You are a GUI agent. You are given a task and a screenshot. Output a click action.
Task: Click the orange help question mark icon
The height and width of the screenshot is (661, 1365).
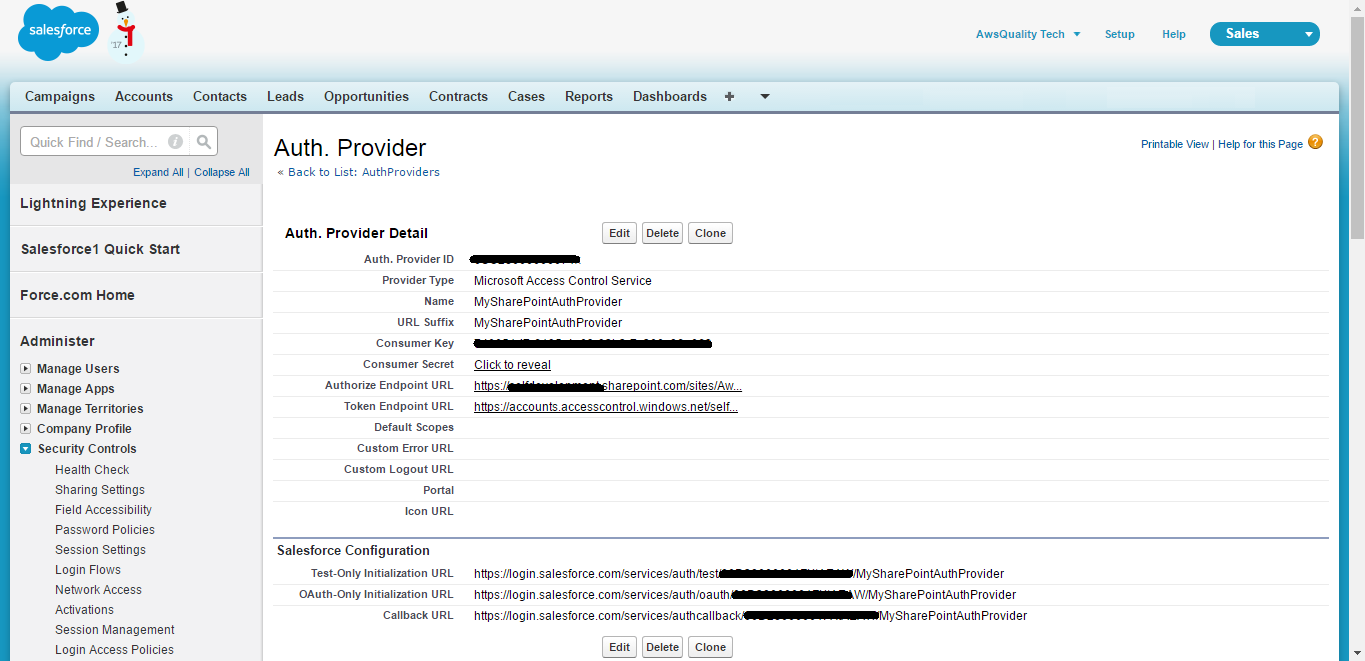[x=1315, y=142]
